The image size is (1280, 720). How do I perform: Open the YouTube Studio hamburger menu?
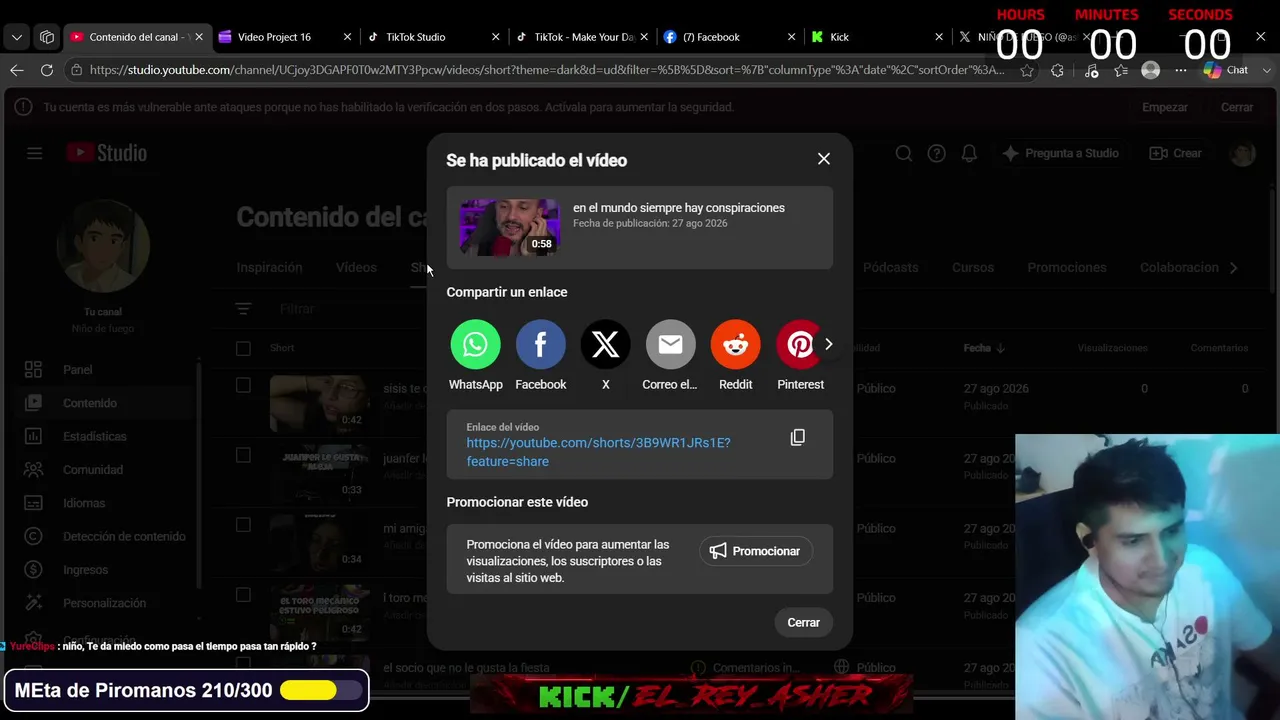point(35,153)
